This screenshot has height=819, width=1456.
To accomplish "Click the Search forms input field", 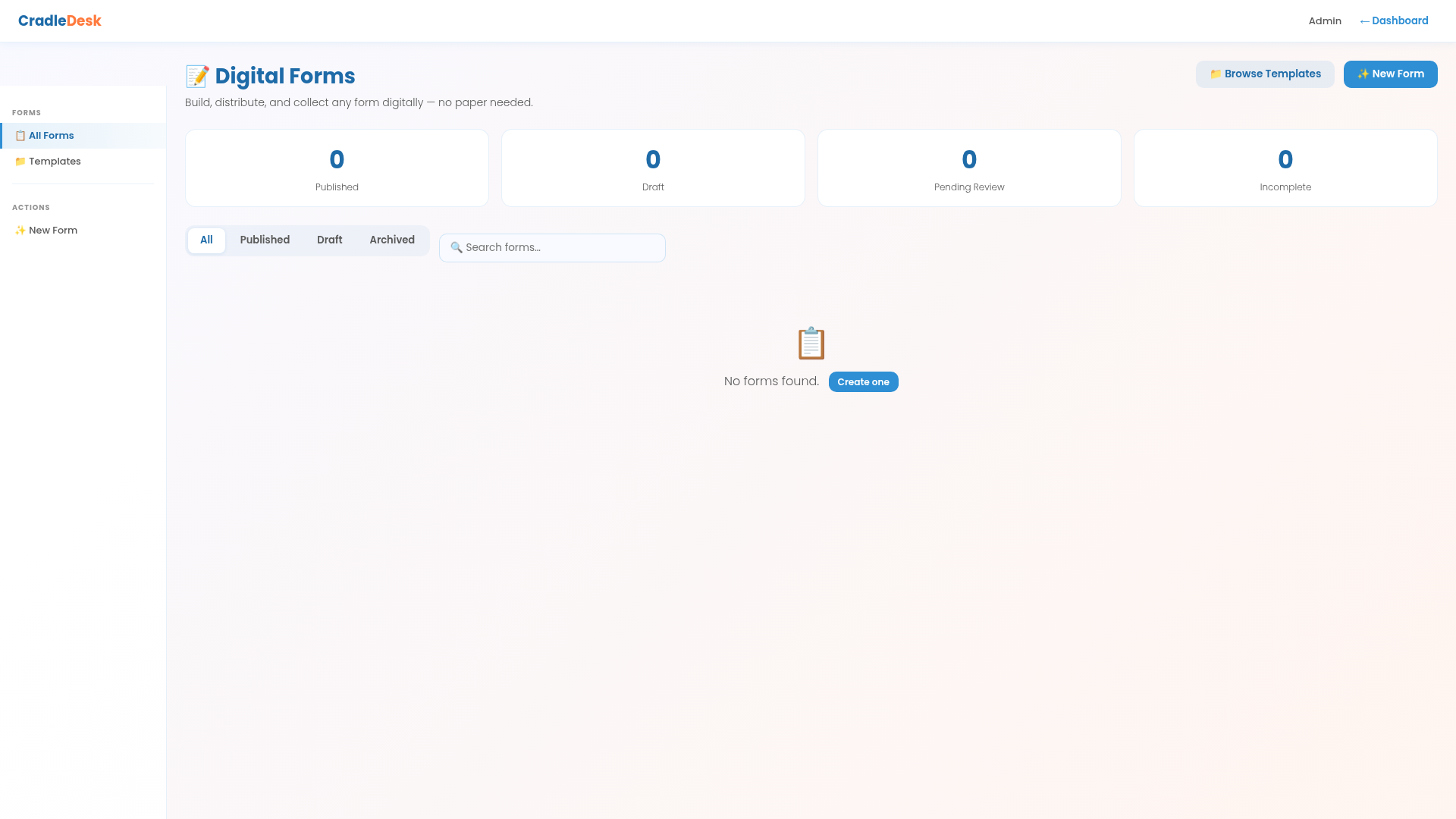I will click(552, 247).
